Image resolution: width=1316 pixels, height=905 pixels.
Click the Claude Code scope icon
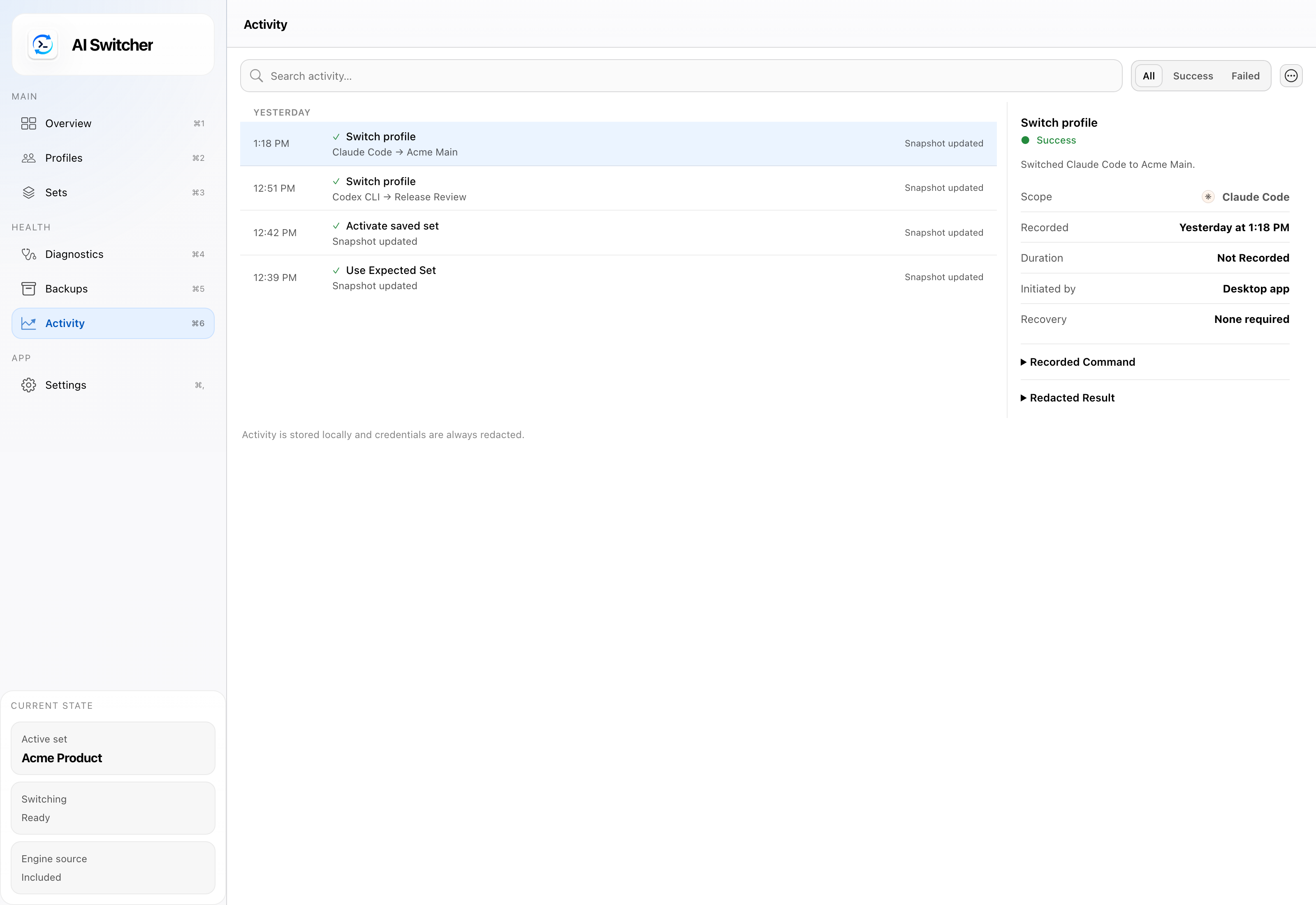coord(1208,197)
